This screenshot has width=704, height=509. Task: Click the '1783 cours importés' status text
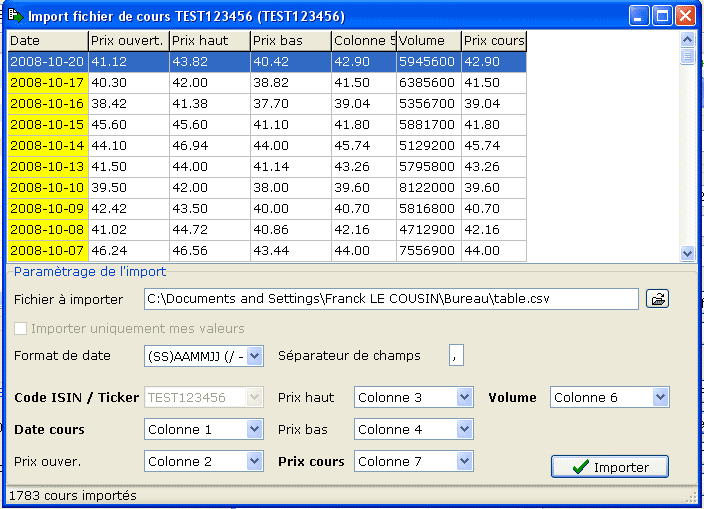(73, 496)
